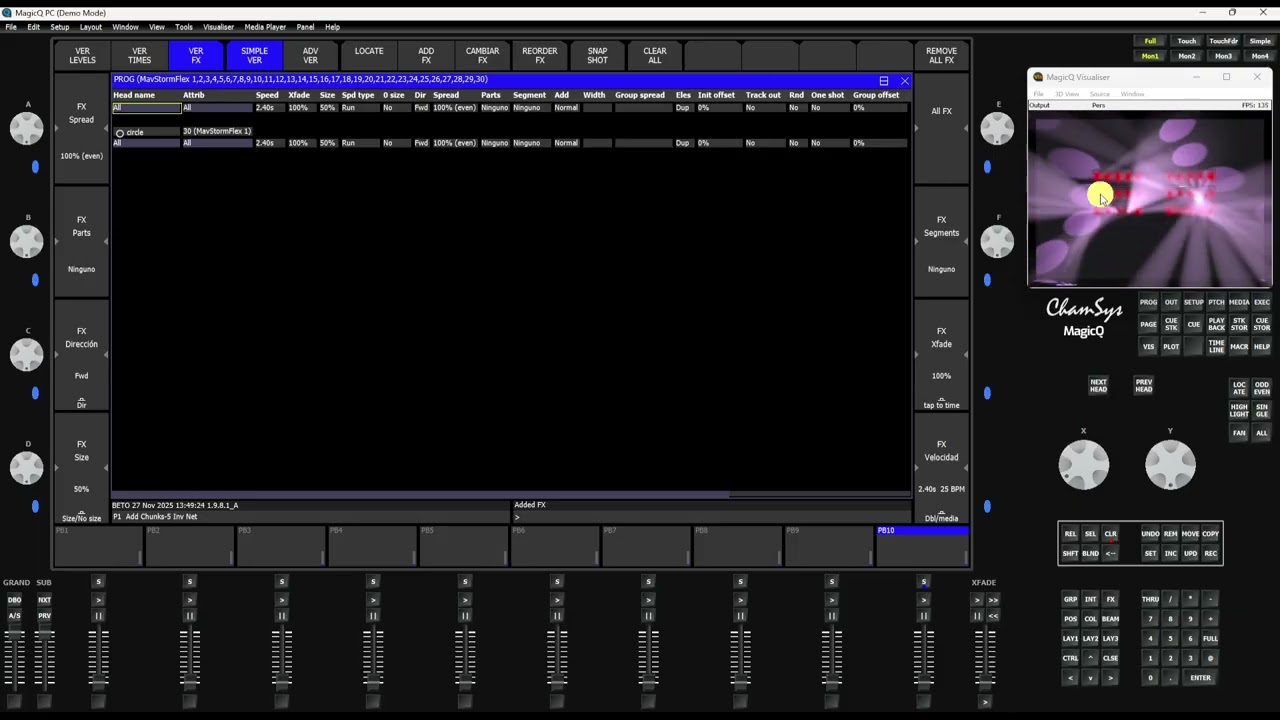Click the REORDER FX button
The height and width of the screenshot is (720, 1280).
pyautogui.click(x=540, y=55)
